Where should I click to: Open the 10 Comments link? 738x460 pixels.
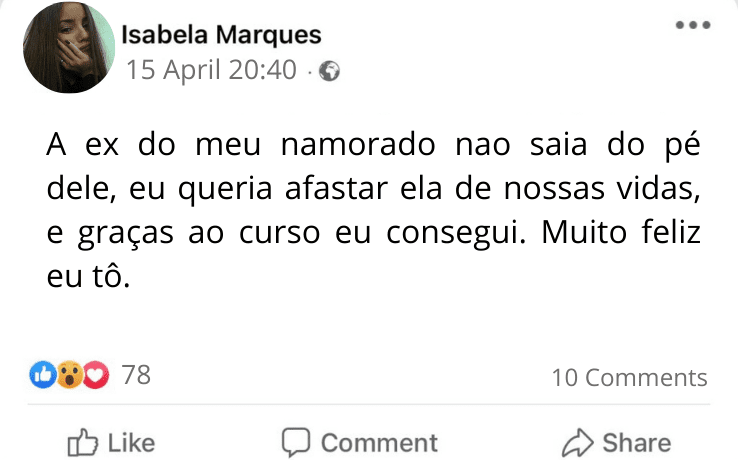click(x=629, y=377)
